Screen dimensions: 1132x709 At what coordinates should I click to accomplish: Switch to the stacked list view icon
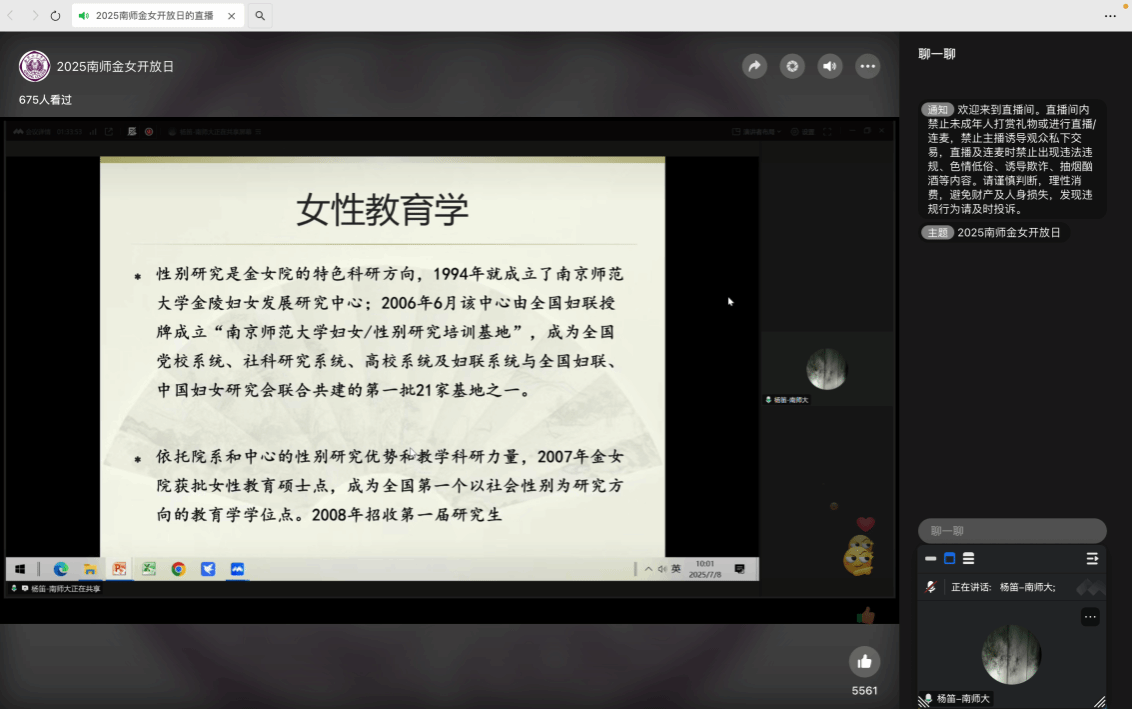point(968,559)
